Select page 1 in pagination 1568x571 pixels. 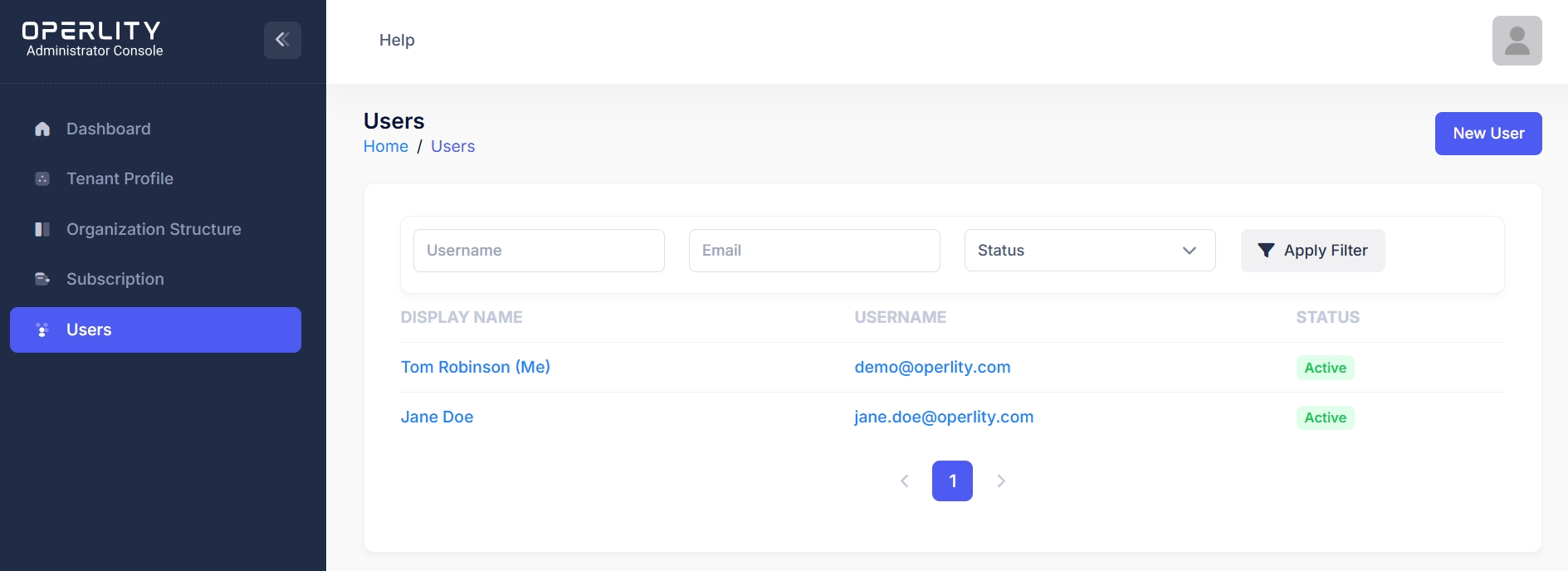click(952, 481)
